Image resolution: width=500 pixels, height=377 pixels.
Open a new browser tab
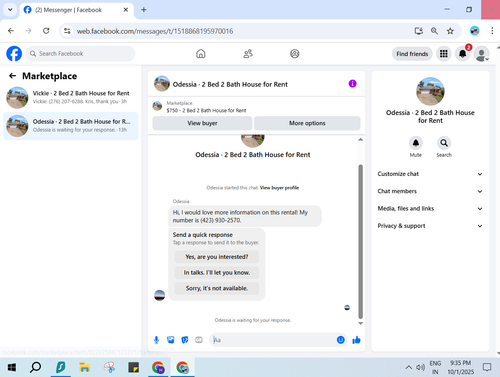click(x=144, y=10)
